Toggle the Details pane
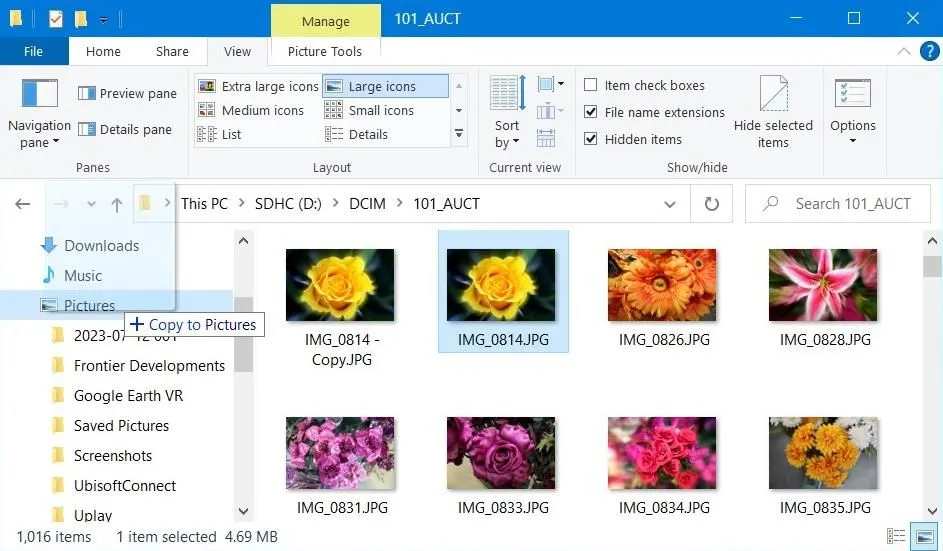943x551 pixels. pos(124,129)
